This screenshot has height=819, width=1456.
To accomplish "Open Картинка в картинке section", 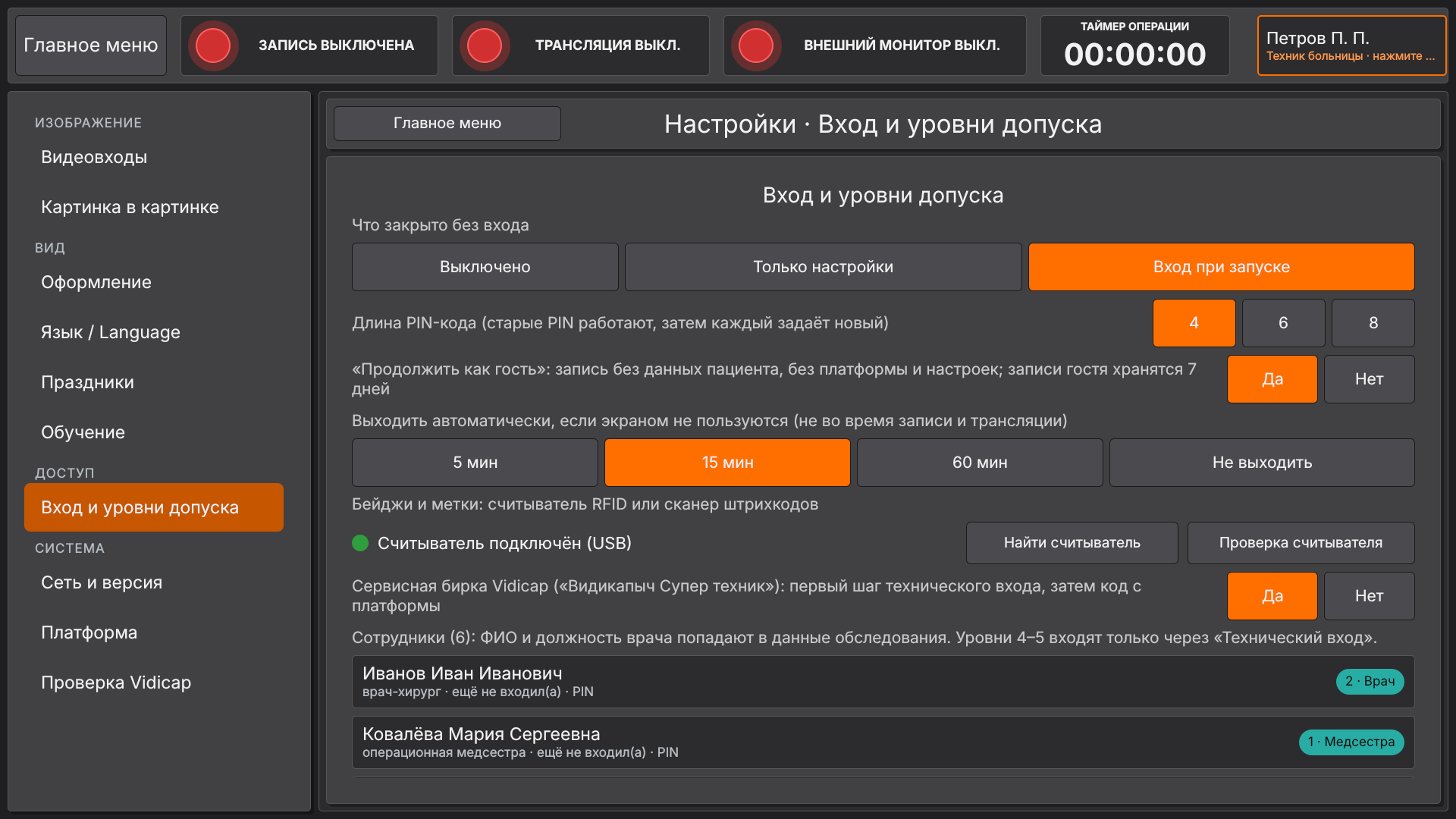I will click(154, 207).
